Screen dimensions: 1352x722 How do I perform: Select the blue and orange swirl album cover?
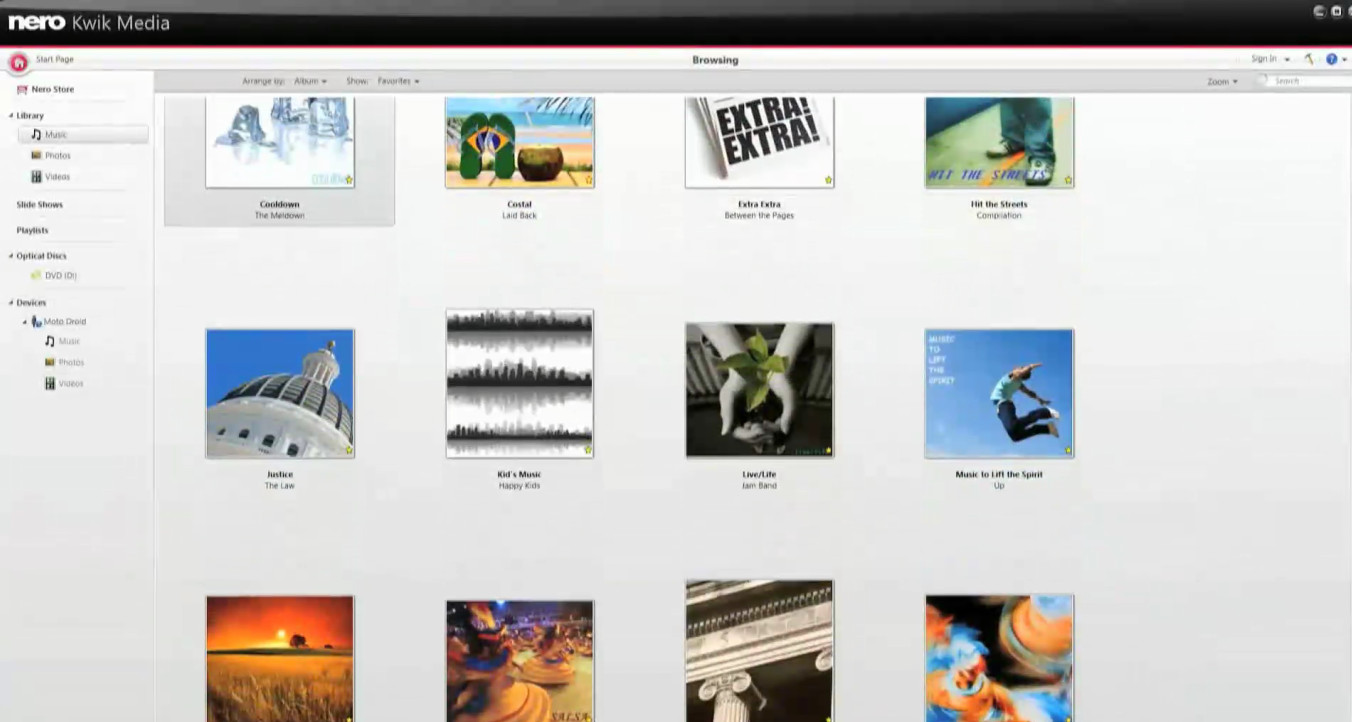pos(1000,658)
